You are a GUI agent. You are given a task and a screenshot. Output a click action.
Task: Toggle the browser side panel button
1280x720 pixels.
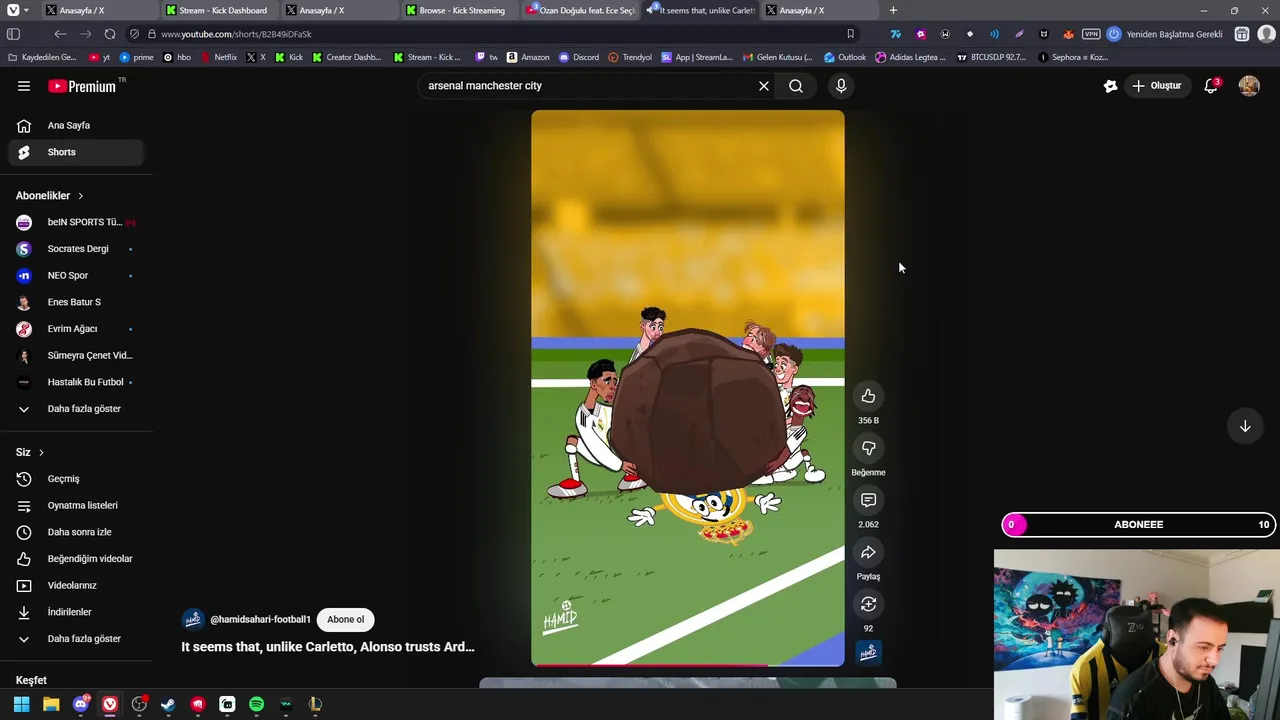[13, 34]
